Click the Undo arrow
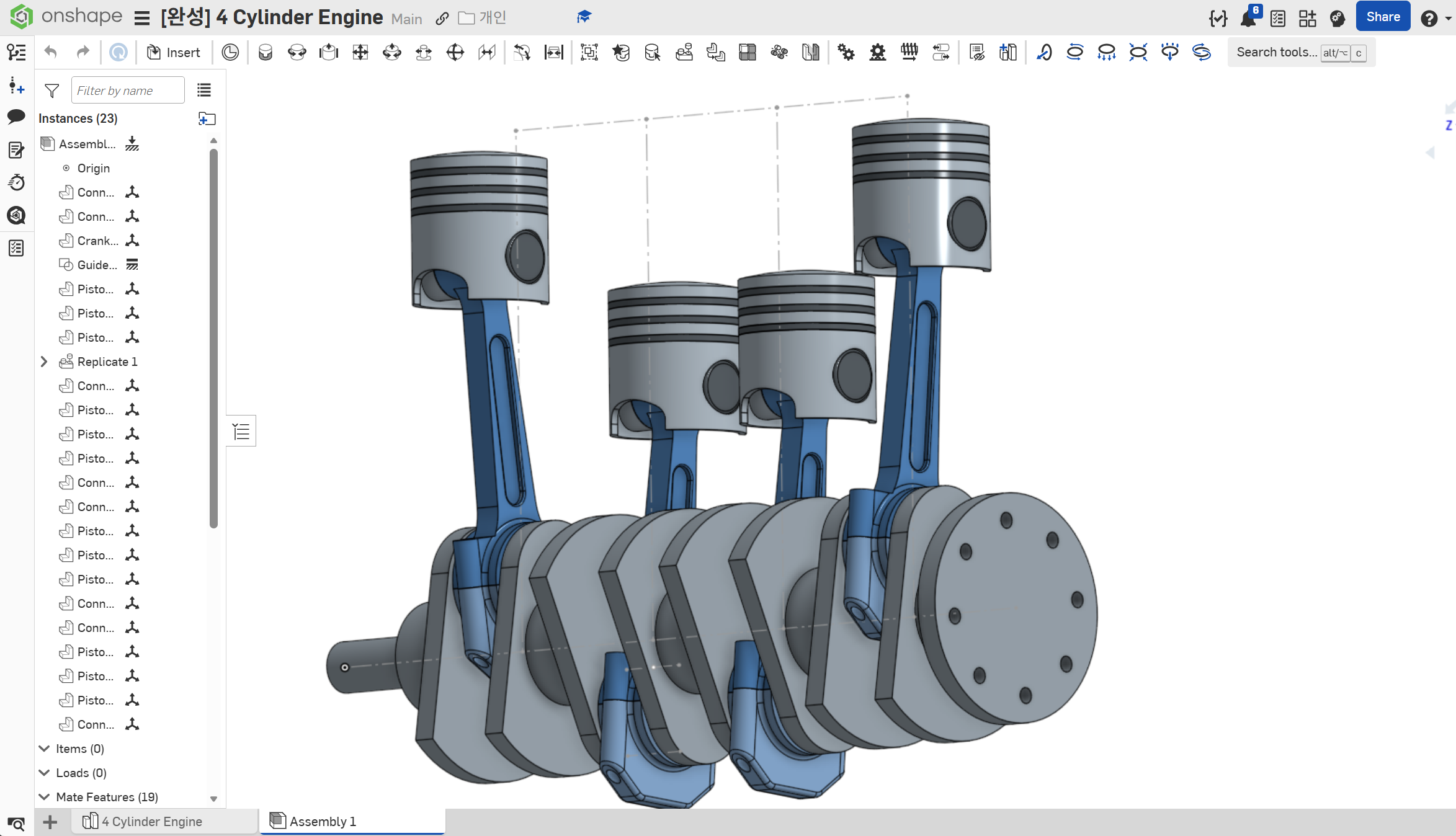Image resolution: width=1456 pixels, height=836 pixels. click(51, 53)
